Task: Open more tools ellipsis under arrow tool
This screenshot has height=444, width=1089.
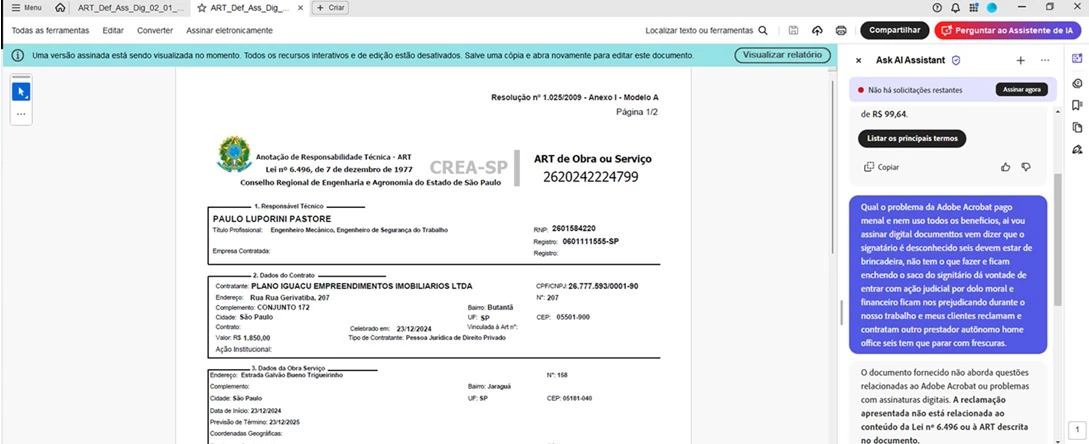Action: [x=21, y=114]
